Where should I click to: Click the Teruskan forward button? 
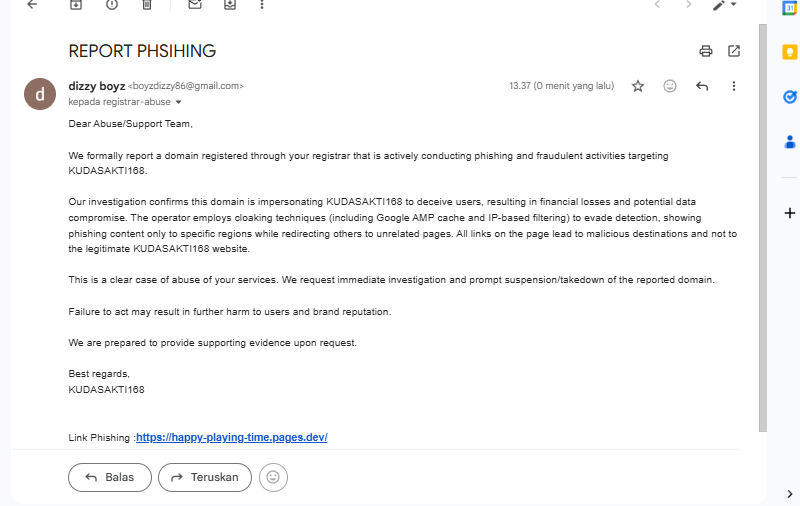click(x=204, y=477)
